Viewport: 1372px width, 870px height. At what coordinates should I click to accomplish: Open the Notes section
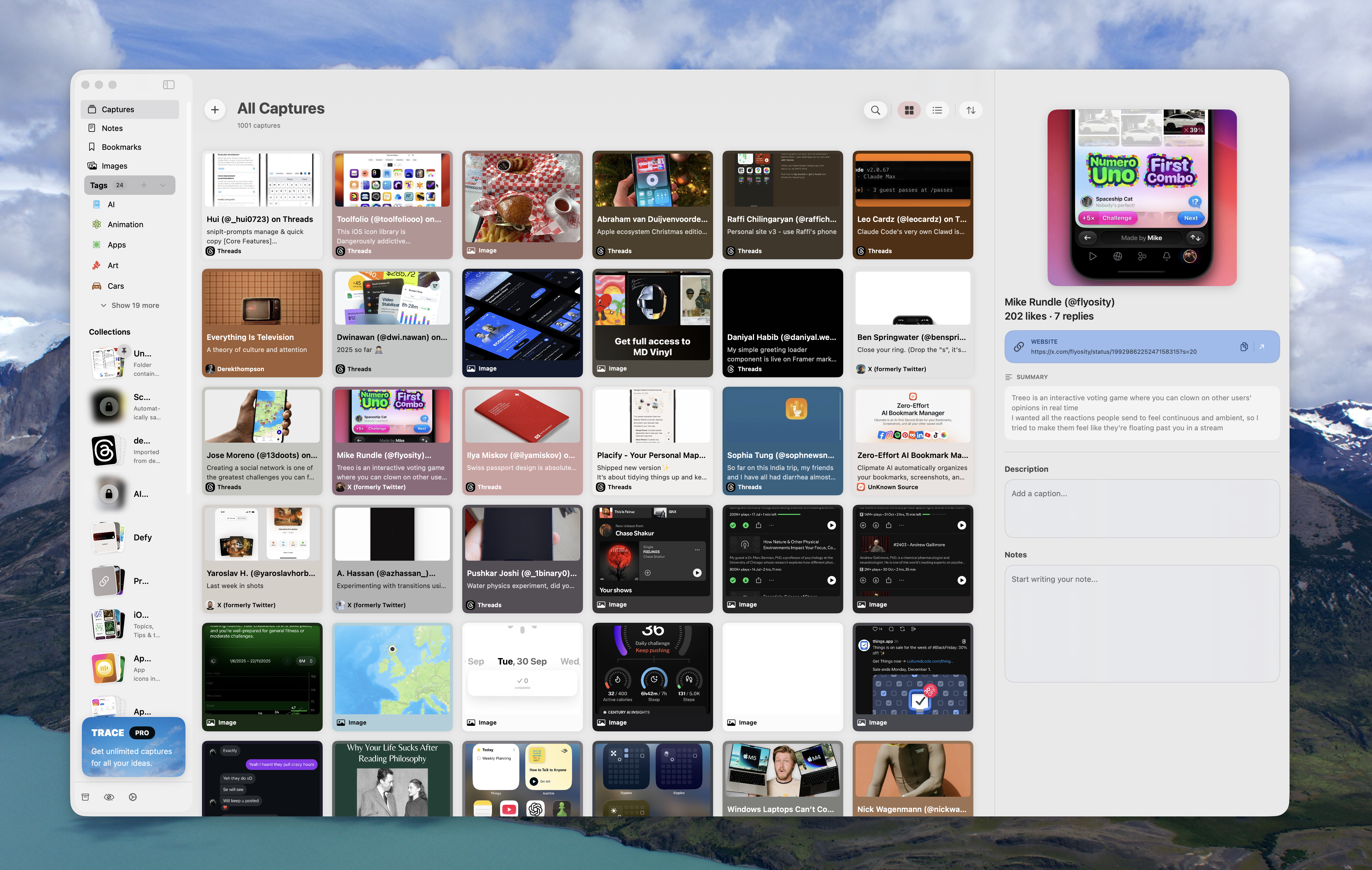(x=112, y=128)
